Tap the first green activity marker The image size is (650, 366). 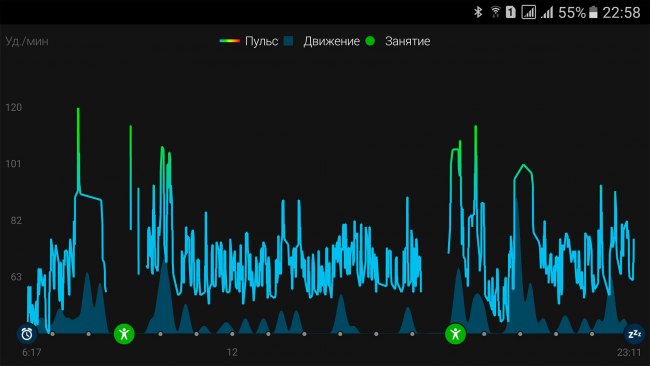[124, 334]
